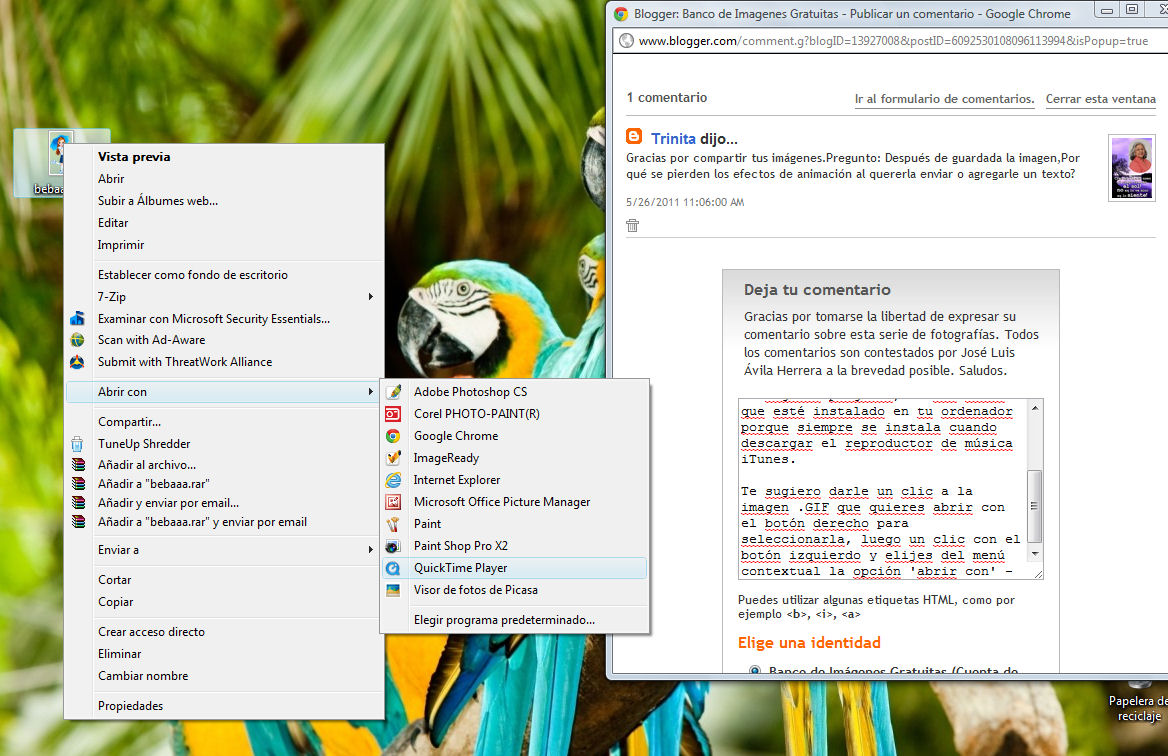Click the Picasa photo viewer icon
Screen dimensions: 1168x756
pyautogui.click(x=393, y=590)
